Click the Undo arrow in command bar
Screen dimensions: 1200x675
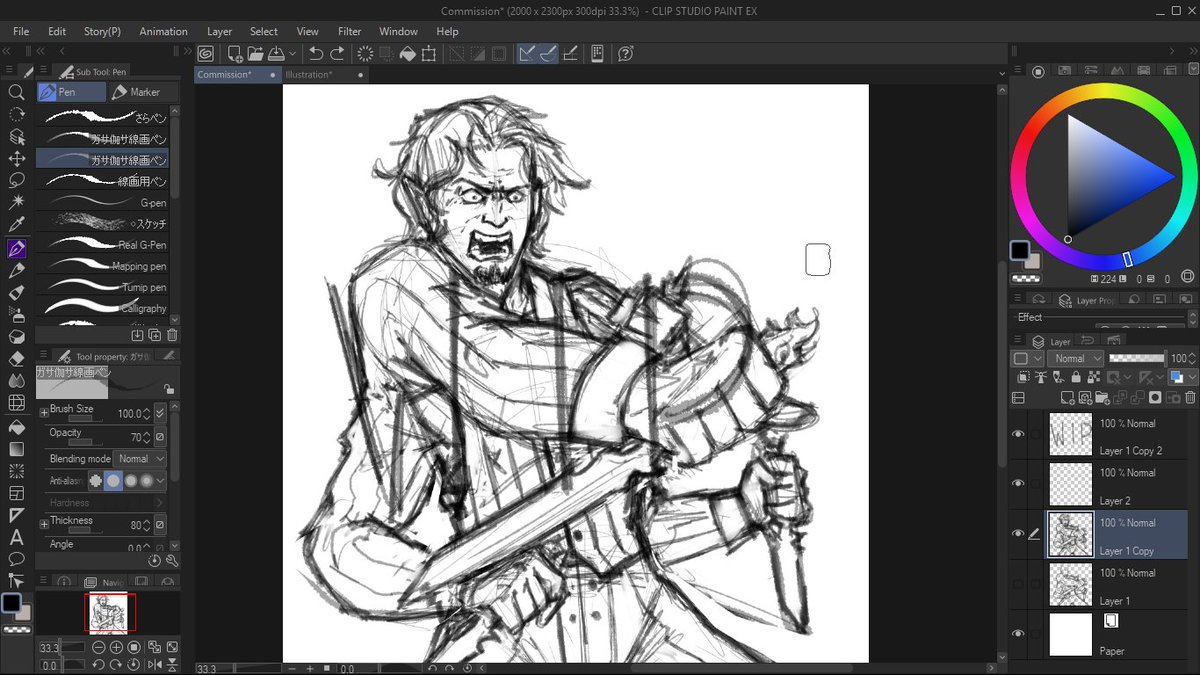316,54
